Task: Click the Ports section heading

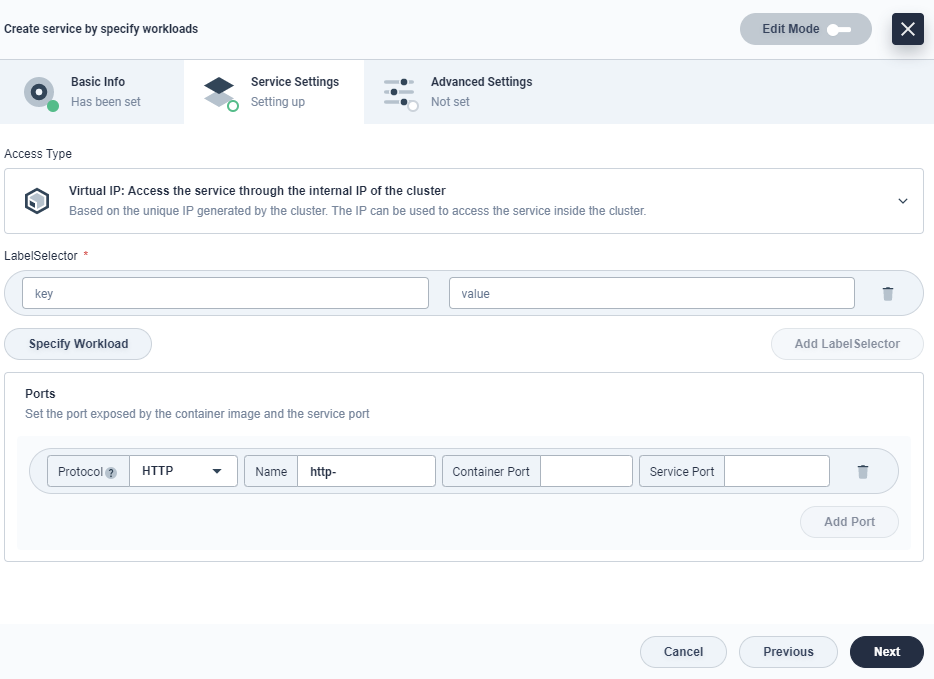Action: 40,394
